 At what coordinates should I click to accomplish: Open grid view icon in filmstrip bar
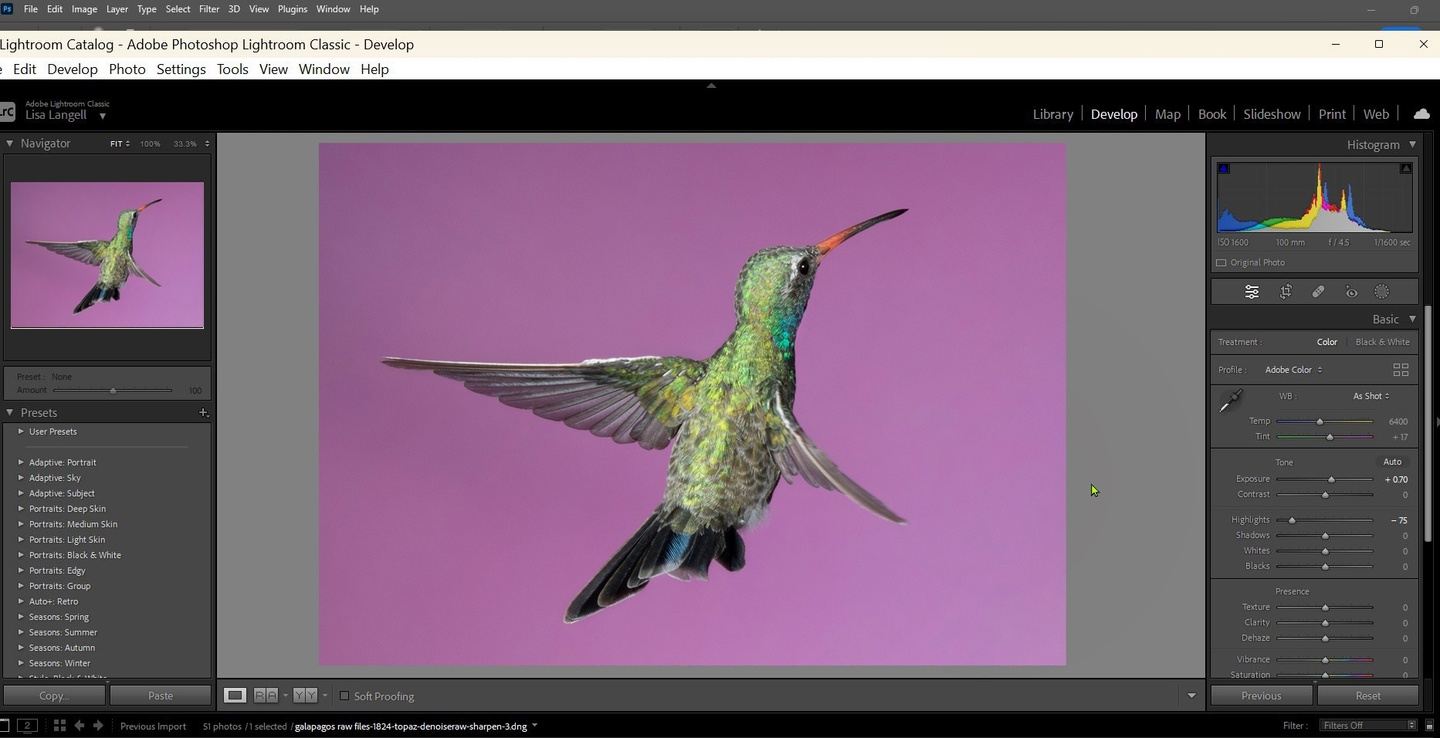pyautogui.click(x=60, y=726)
